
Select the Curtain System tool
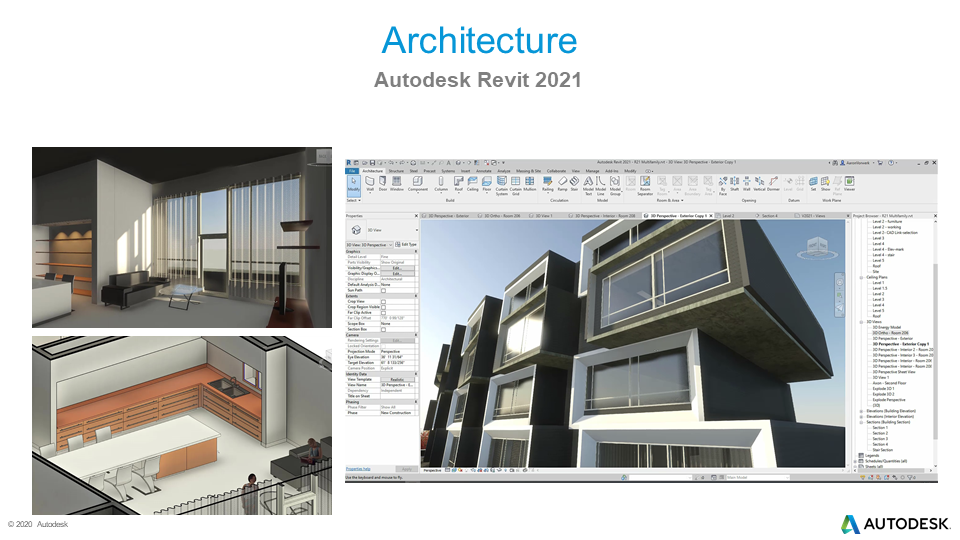pos(501,186)
